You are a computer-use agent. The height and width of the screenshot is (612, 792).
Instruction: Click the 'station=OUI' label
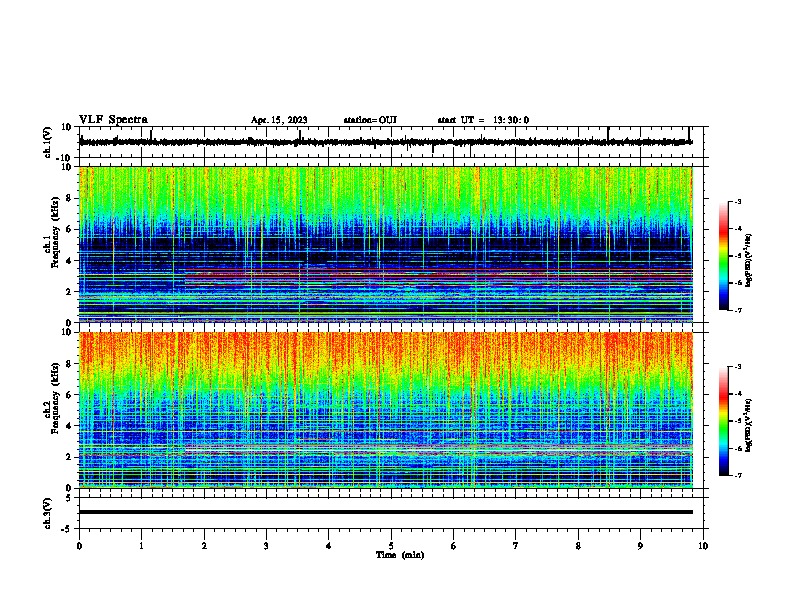coord(370,120)
